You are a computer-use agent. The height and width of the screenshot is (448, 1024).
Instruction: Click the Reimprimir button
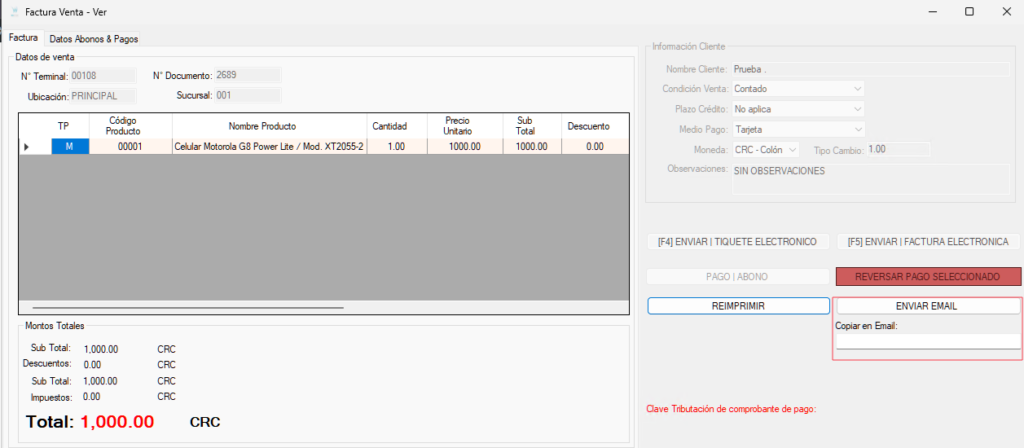(738, 306)
